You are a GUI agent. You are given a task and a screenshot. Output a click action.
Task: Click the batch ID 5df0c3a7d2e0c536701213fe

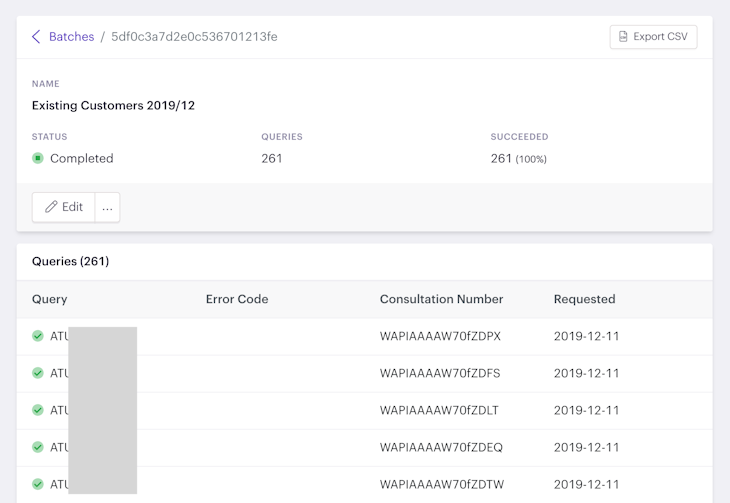click(194, 37)
